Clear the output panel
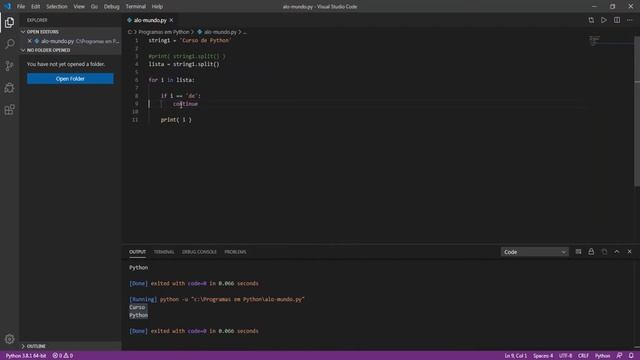Image resolution: width=640 pixels, height=360 pixels. tap(578, 252)
